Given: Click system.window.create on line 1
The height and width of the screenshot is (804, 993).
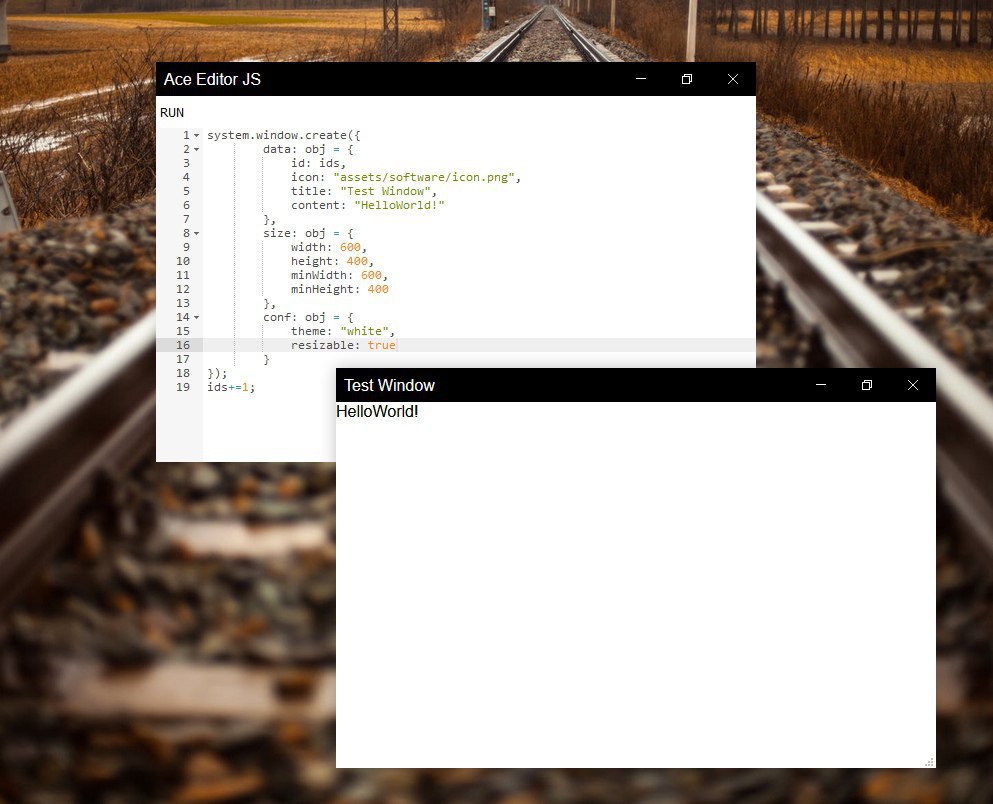Looking at the screenshot, I should point(277,135).
